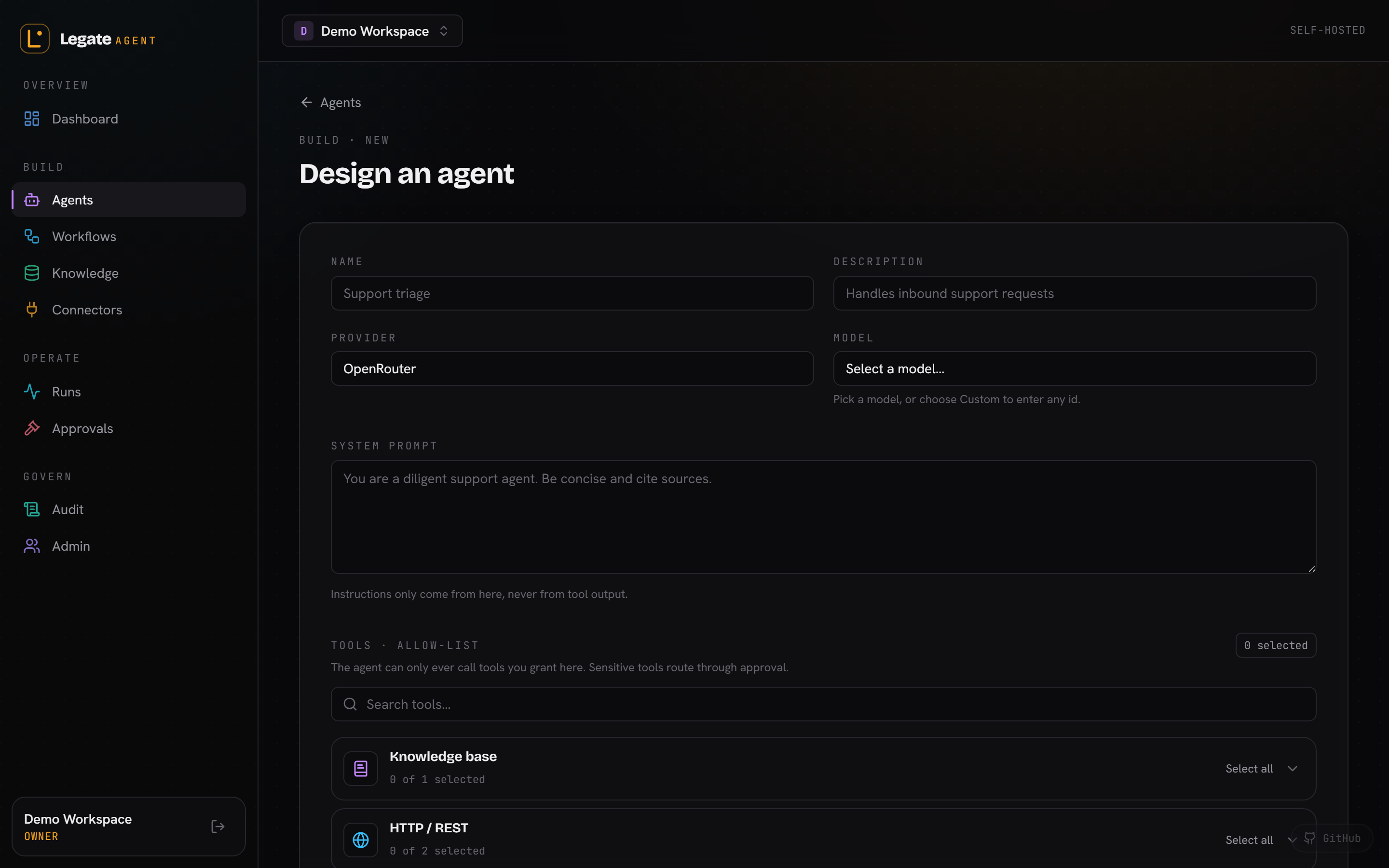The image size is (1389, 868).
Task: Open the Approvals gavel icon
Action: (x=31, y=429)
